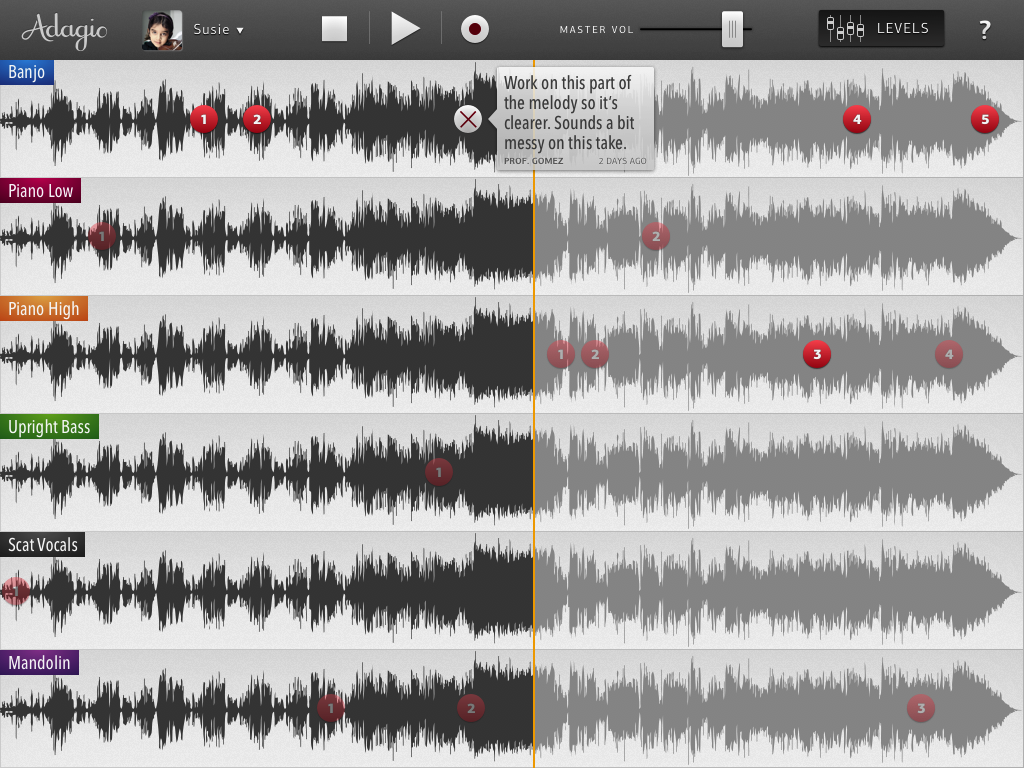
Task: Open comment marker 4 on Banjo track
Action: [x=857, y=119]
